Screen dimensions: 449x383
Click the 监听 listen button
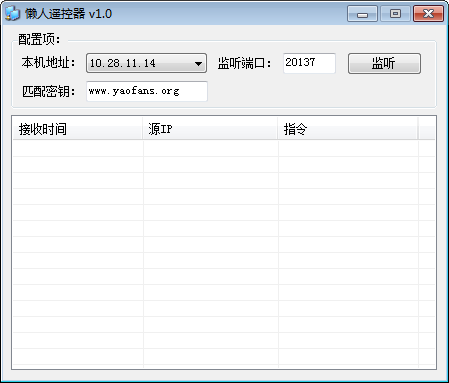[x=384, y=63]
